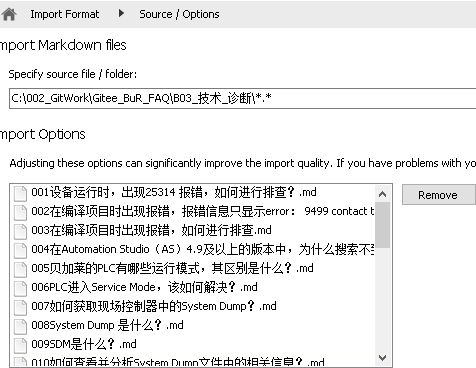Click the file list vertical scrollbar thumb
The width and height of the screenshot is (476, 368).
point(383,225)
